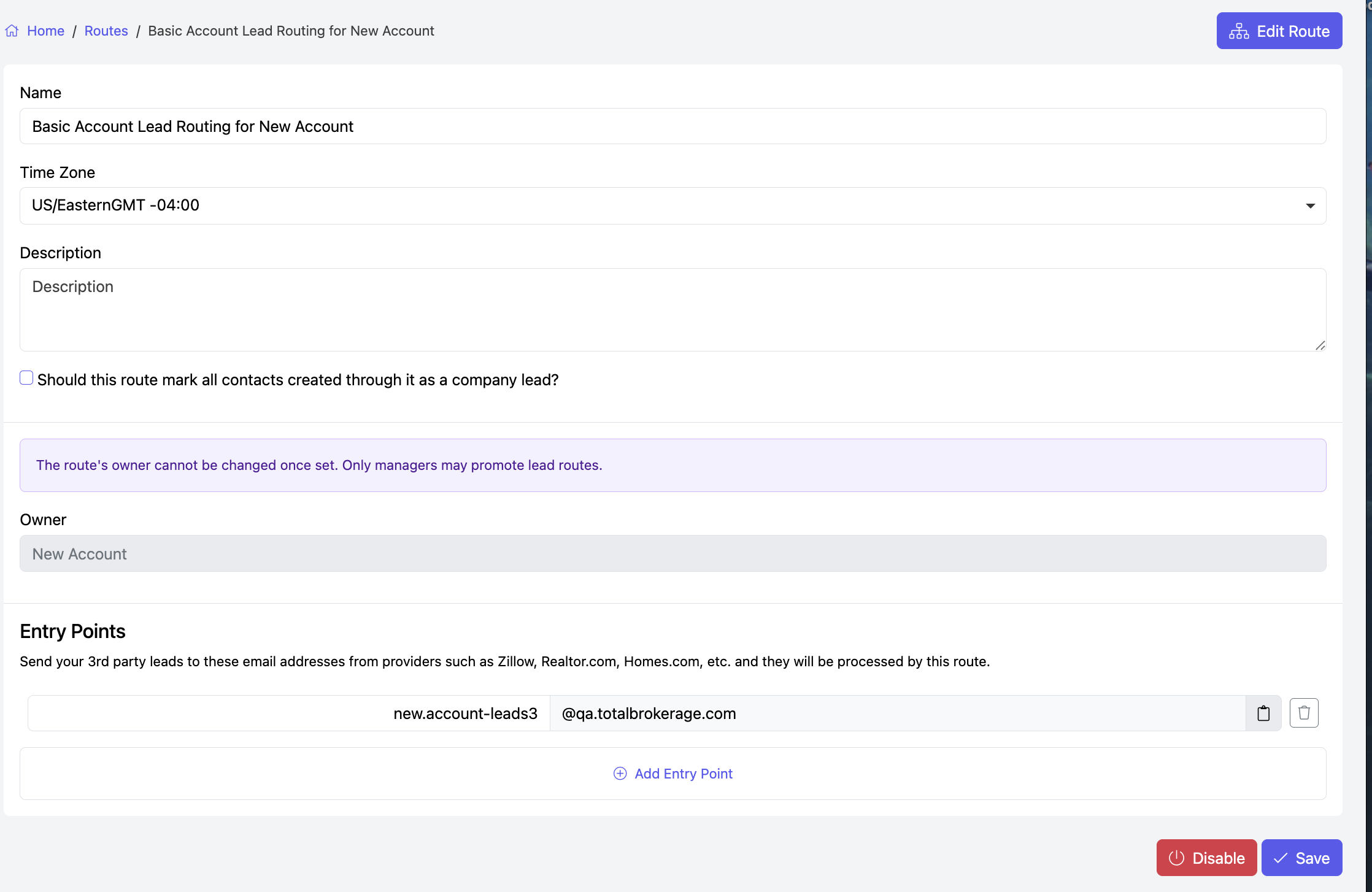
Task: Click the sitemap icon on Edit Route
Action: (x=1239, y=31)
